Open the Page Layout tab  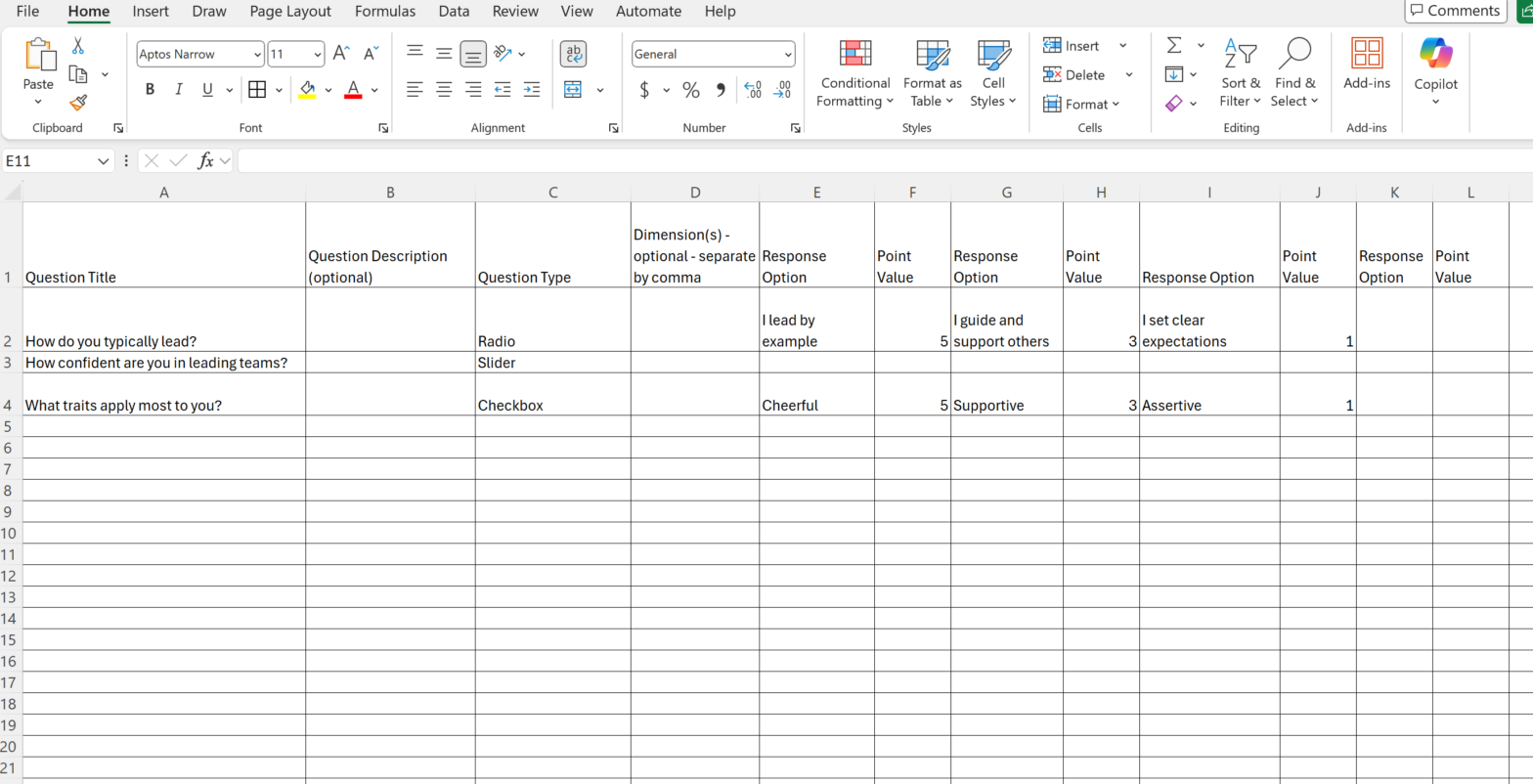[x=290, y=12]
